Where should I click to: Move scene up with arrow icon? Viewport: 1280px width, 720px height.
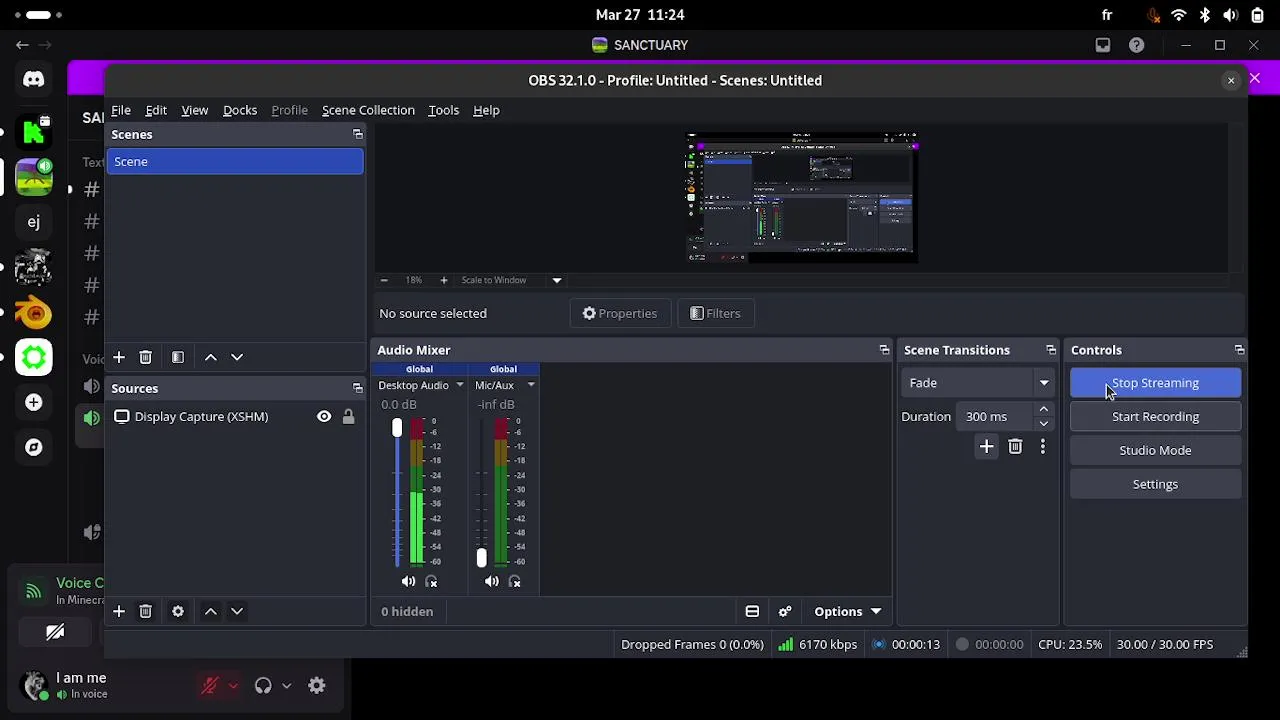[x=211, y=357]
